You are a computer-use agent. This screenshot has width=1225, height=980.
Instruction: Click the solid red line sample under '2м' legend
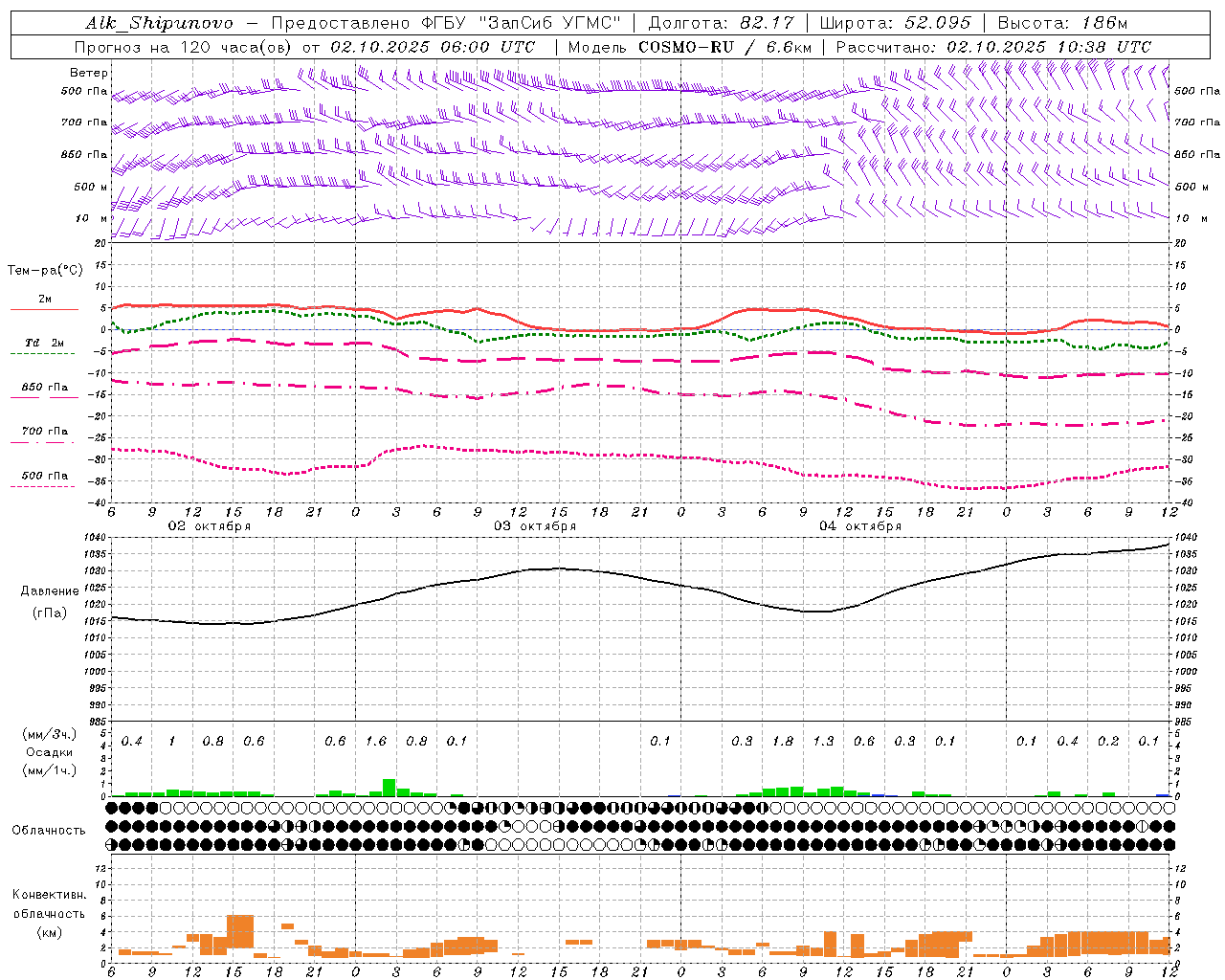pos(44,309)
